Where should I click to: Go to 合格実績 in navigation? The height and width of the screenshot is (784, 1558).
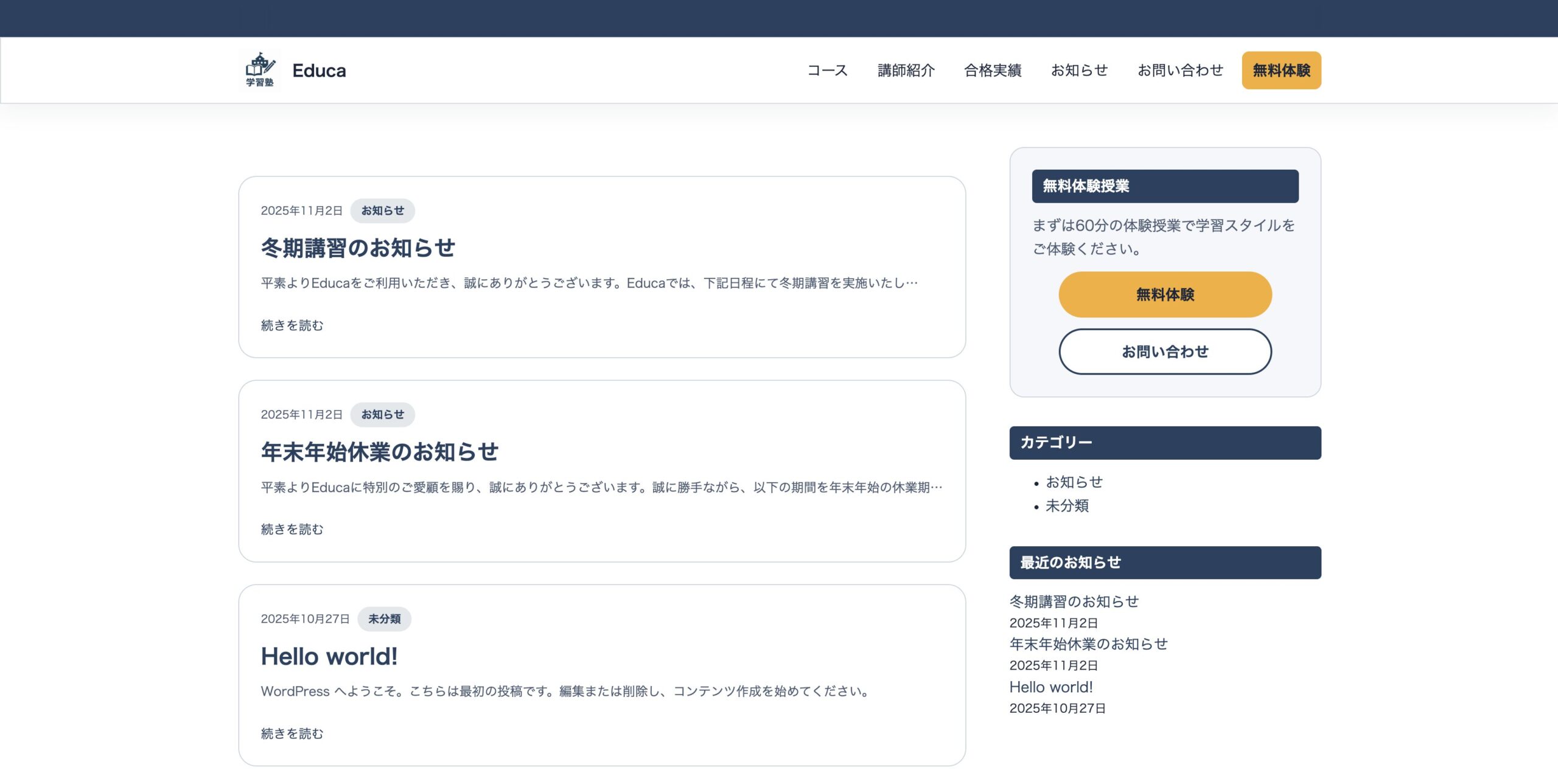click(x=993, y=71)
